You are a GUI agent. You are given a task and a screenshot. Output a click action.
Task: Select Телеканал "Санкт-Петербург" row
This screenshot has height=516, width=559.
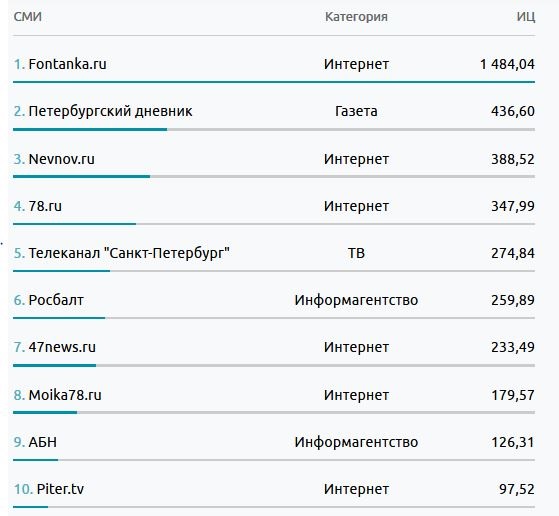tap(274, 254)
